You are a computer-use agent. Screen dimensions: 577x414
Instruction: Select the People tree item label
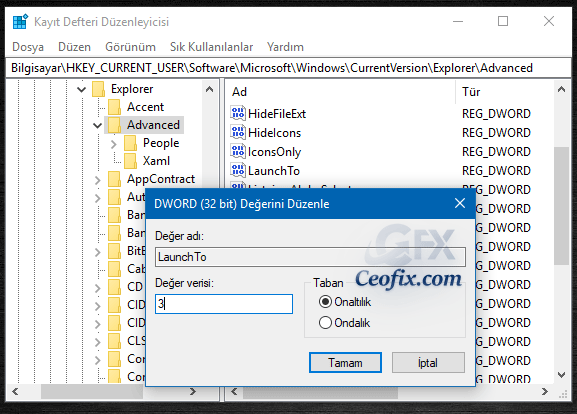161,143
